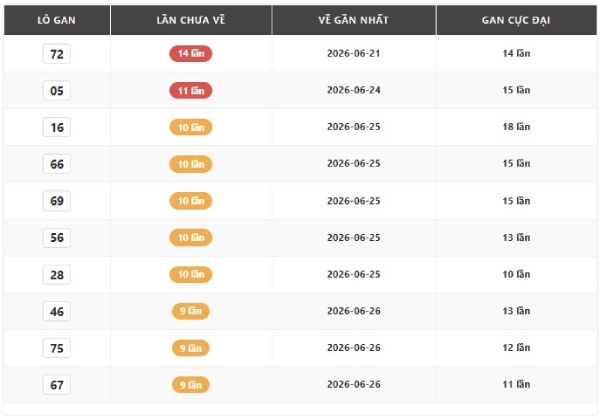Click the LÔ GAN column header
The height and width of the screenshot is (420, 600).
[x=57, y=20]
